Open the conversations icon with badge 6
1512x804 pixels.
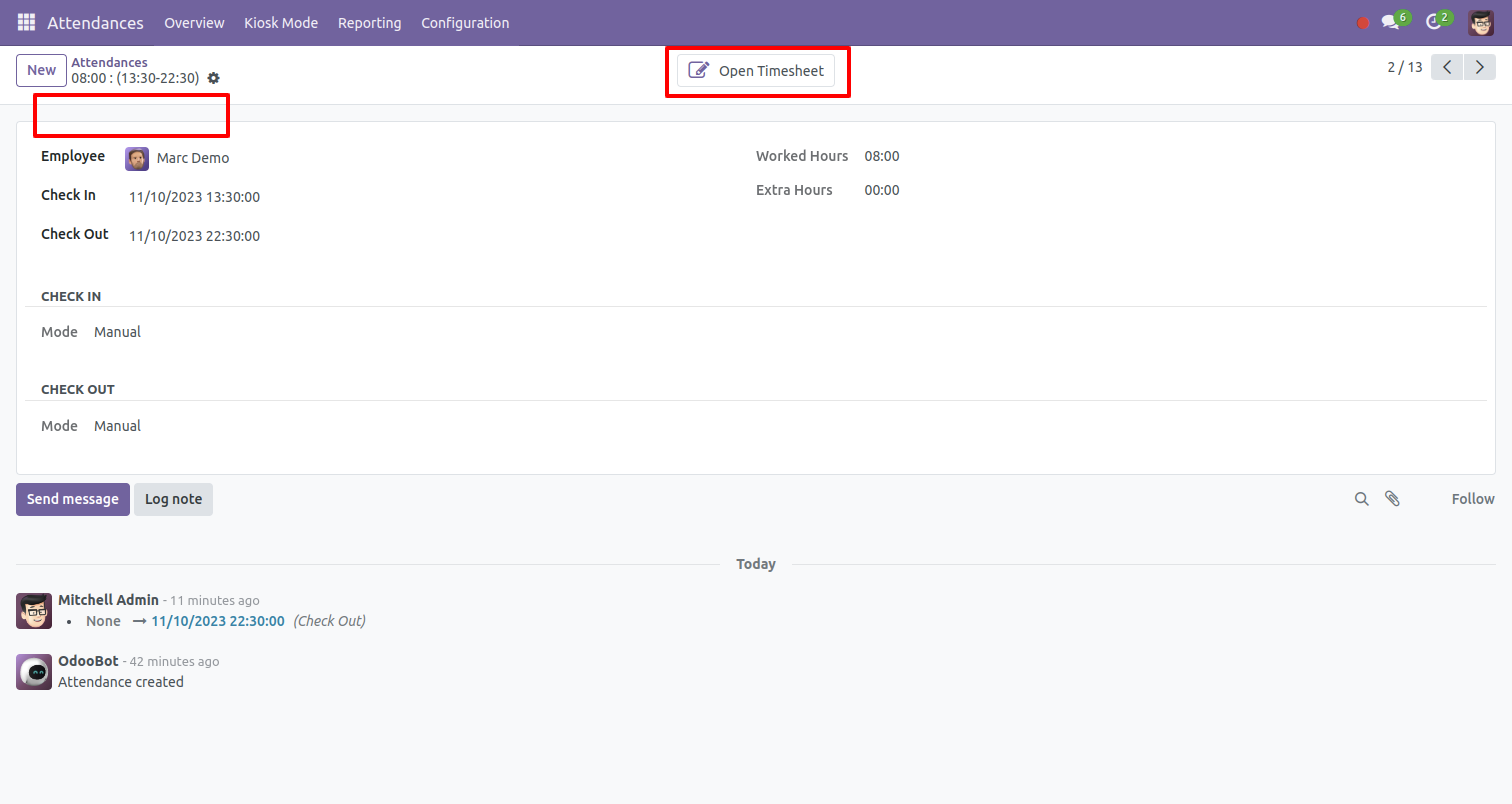click(x=1395, y=21)
